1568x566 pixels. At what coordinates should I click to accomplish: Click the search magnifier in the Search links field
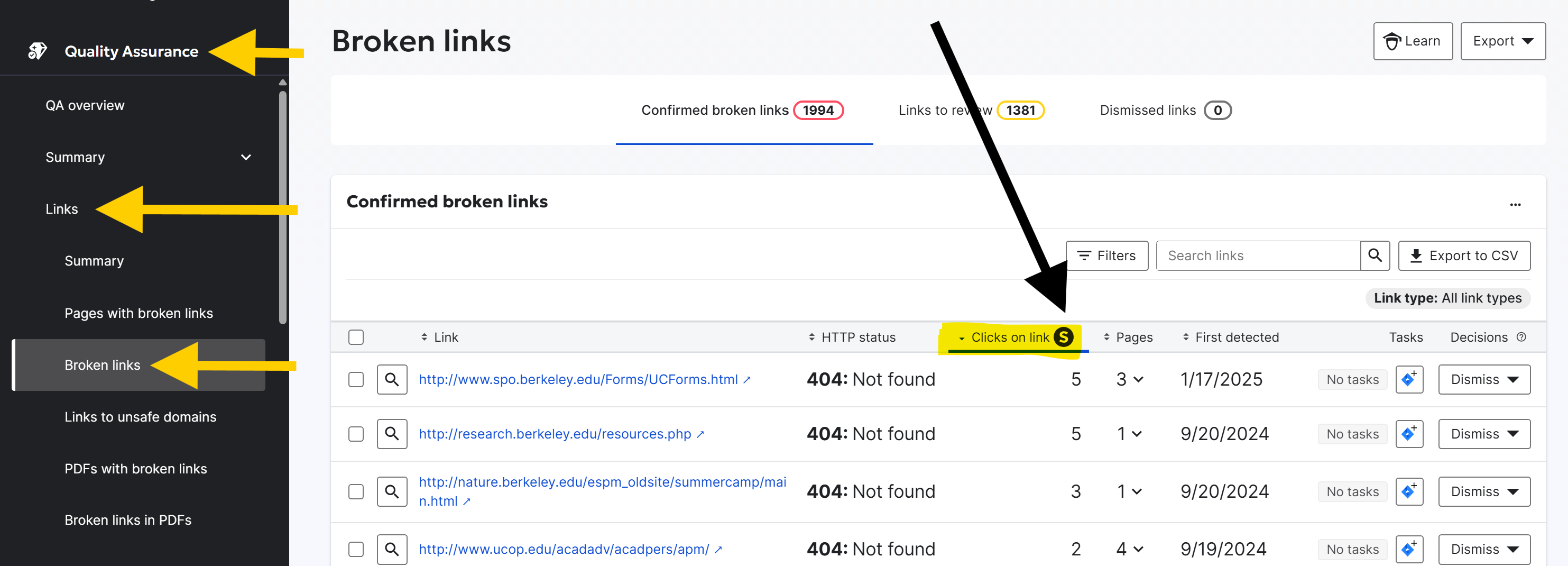point(1375,255)
